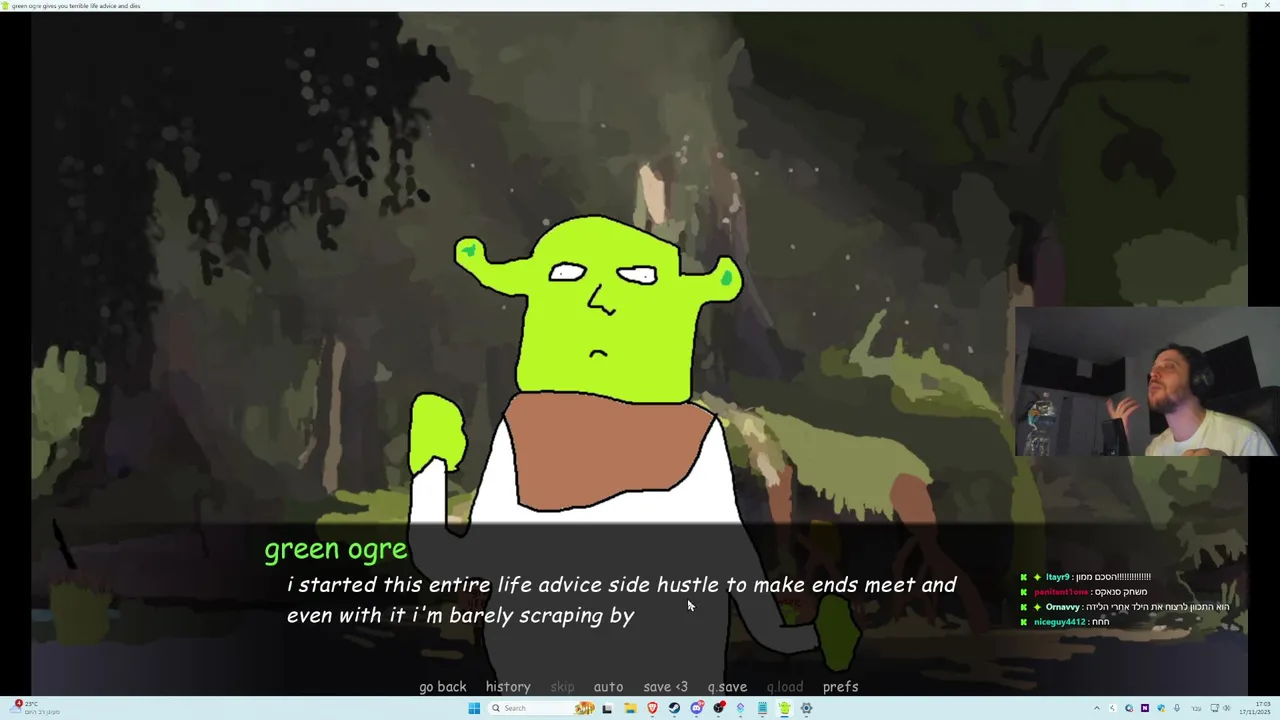
Task: Open the Notepad taskbar icon
Action: [762, 708]
